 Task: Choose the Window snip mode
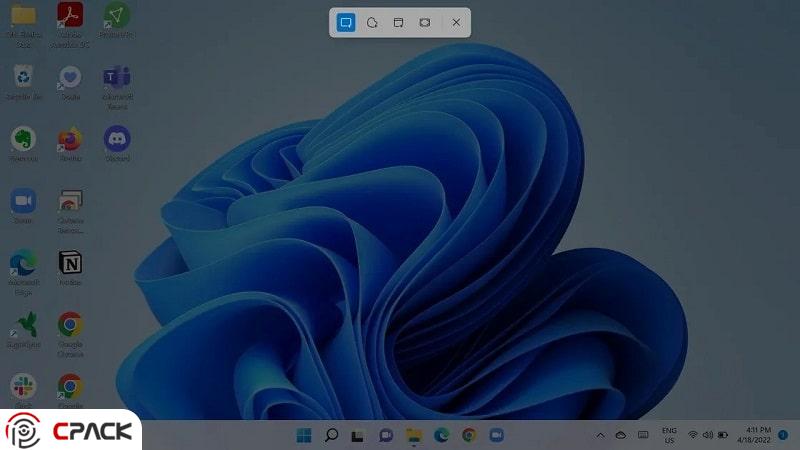click(398, 22)
